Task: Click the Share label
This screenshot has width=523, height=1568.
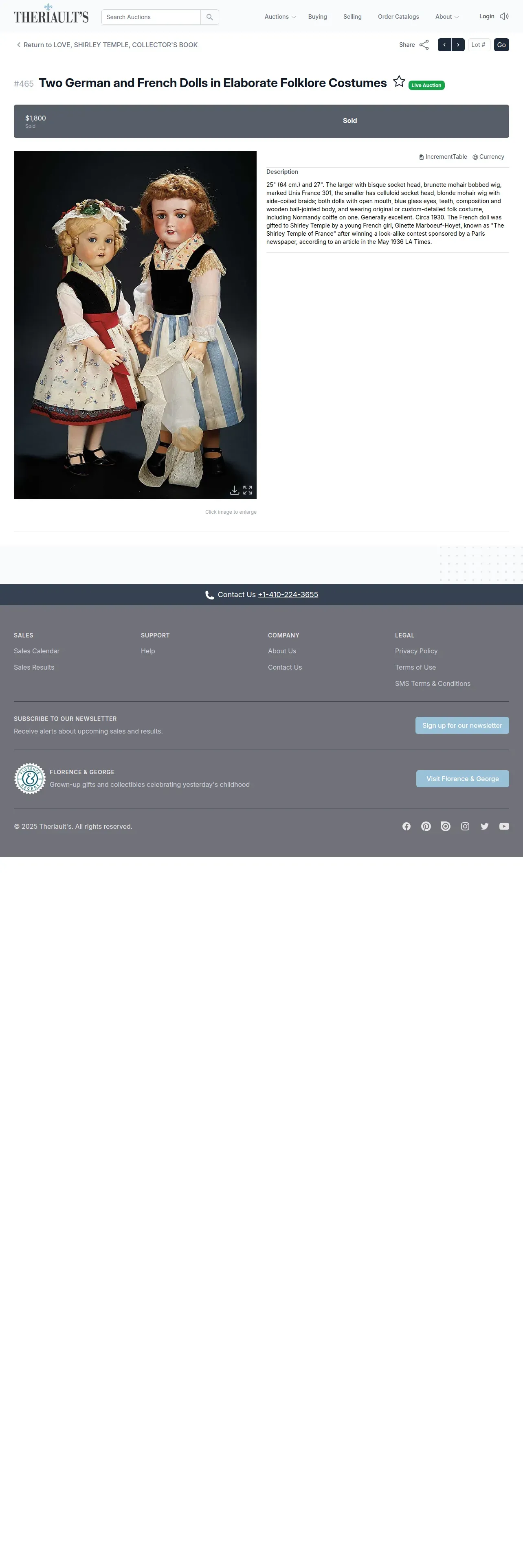Action: click(x=407, y=45)
